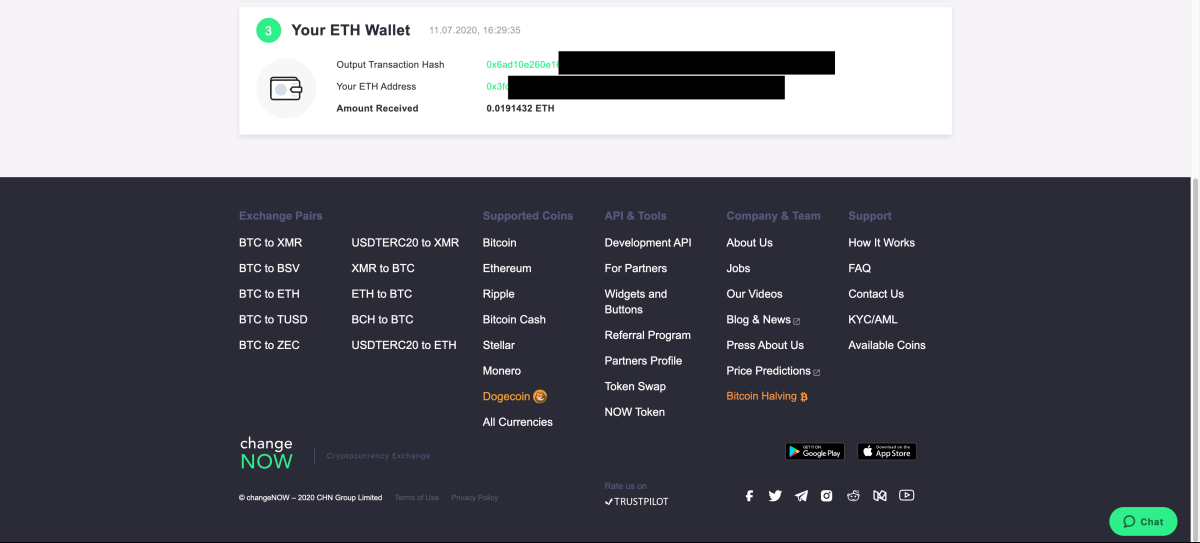Open Blog & News external link
The width and height of the screenshot is (1200, 543).
(x=763, y=320)
